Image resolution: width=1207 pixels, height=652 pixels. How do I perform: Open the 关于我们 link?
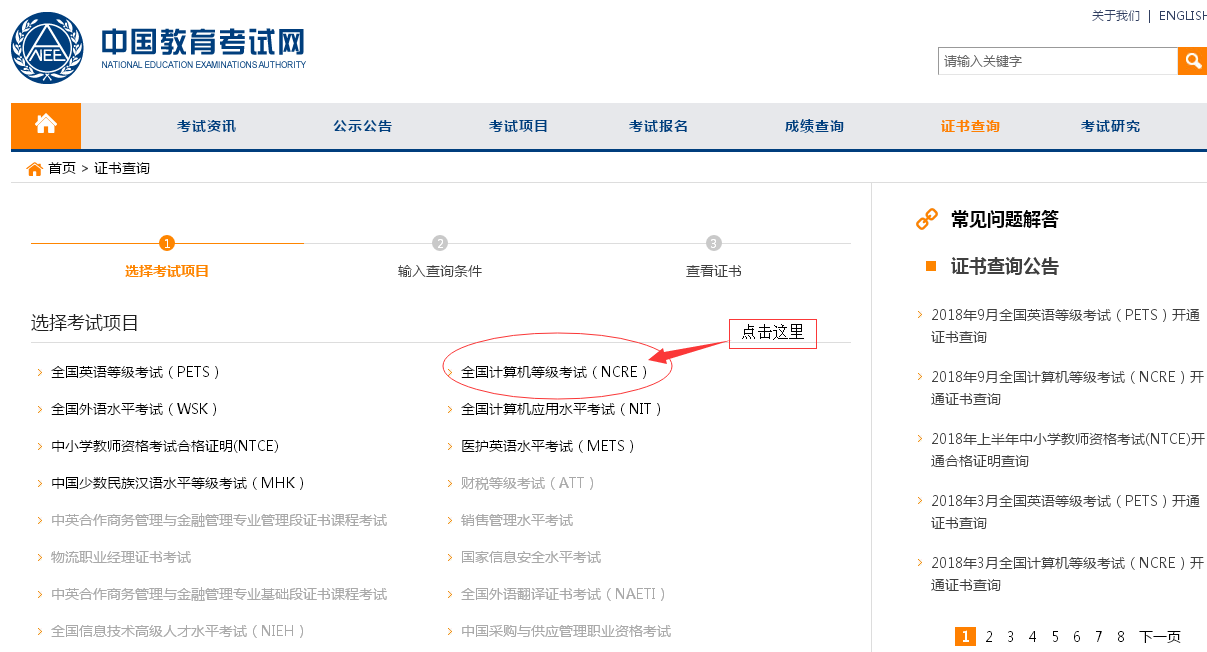[1115, 16]
